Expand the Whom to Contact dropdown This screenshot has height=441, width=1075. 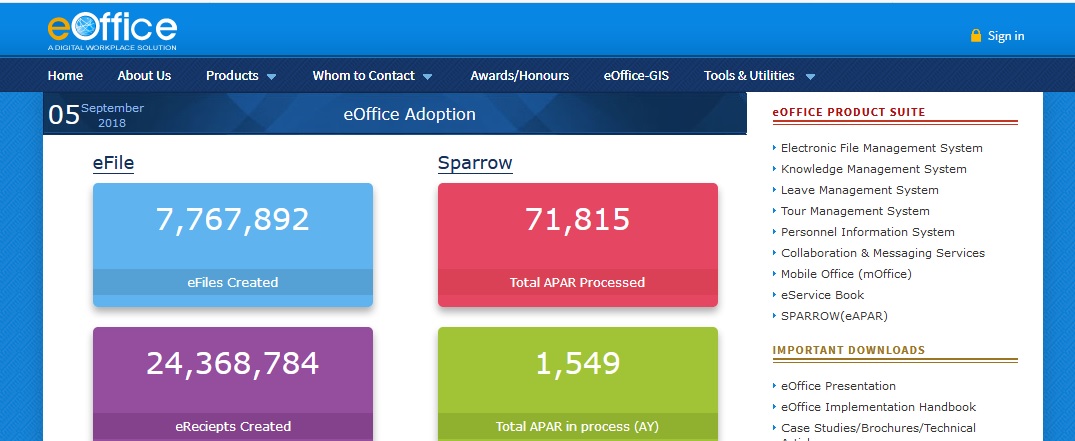click(372, 75)
